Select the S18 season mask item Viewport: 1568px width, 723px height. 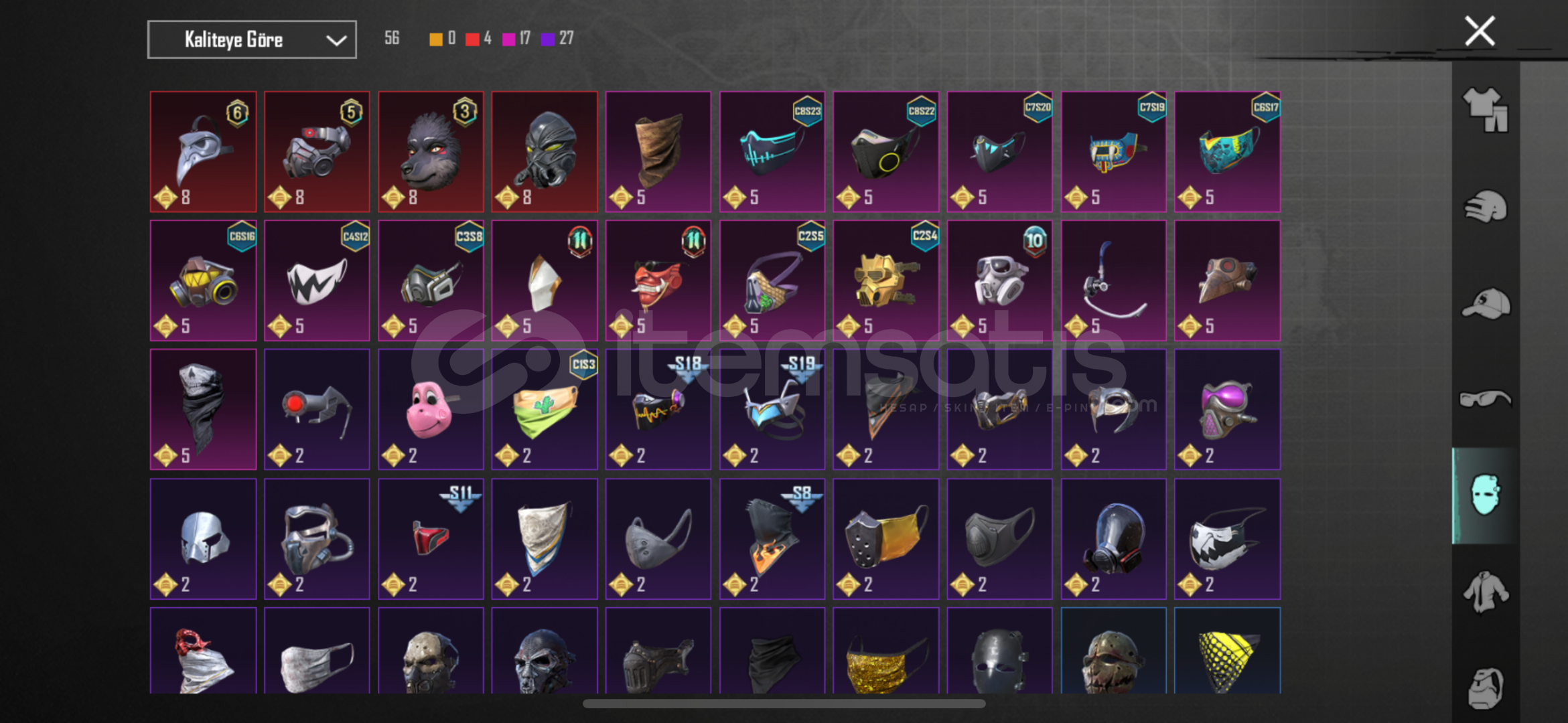coord(658,409)
